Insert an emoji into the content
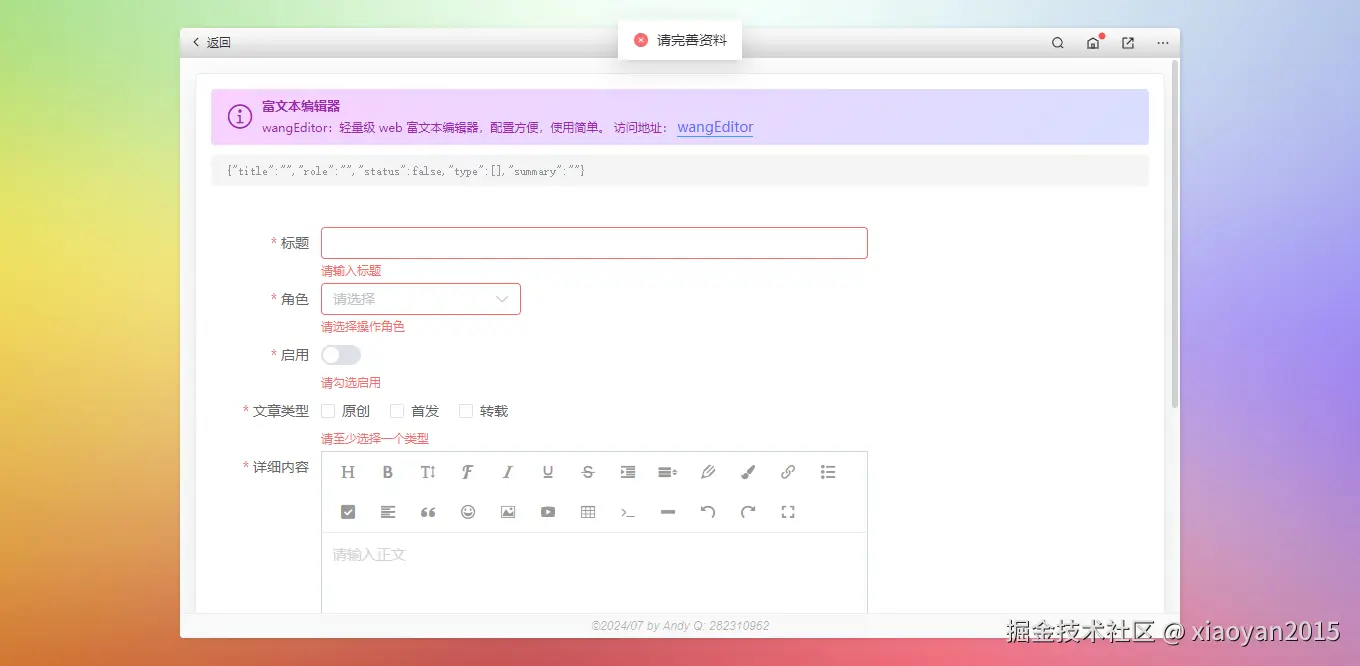Screen dimensions: 1360x666 [467, 511]
